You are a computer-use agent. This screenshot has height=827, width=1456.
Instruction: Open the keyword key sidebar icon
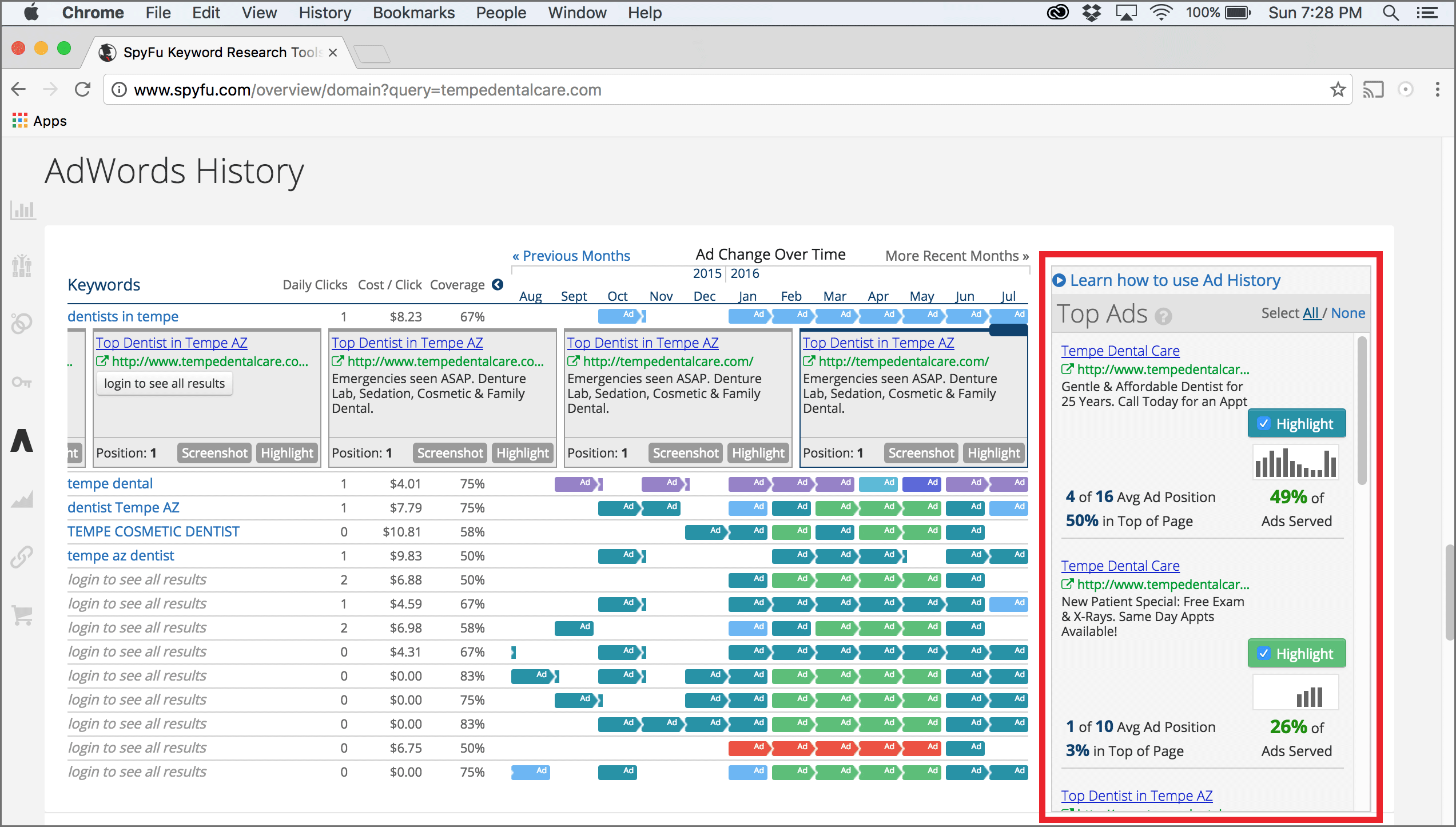tap(22, 382)
